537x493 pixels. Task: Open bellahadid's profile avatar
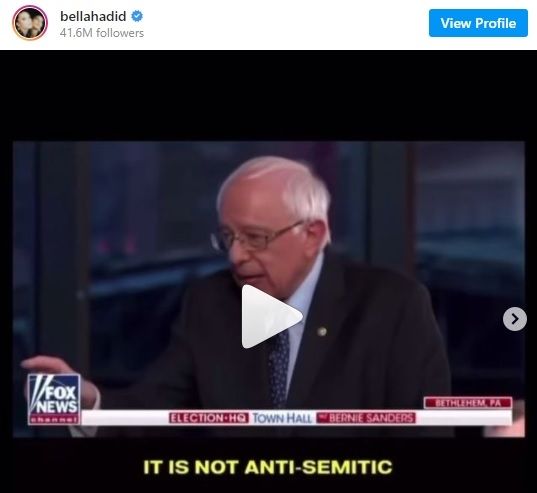(30, 23)
